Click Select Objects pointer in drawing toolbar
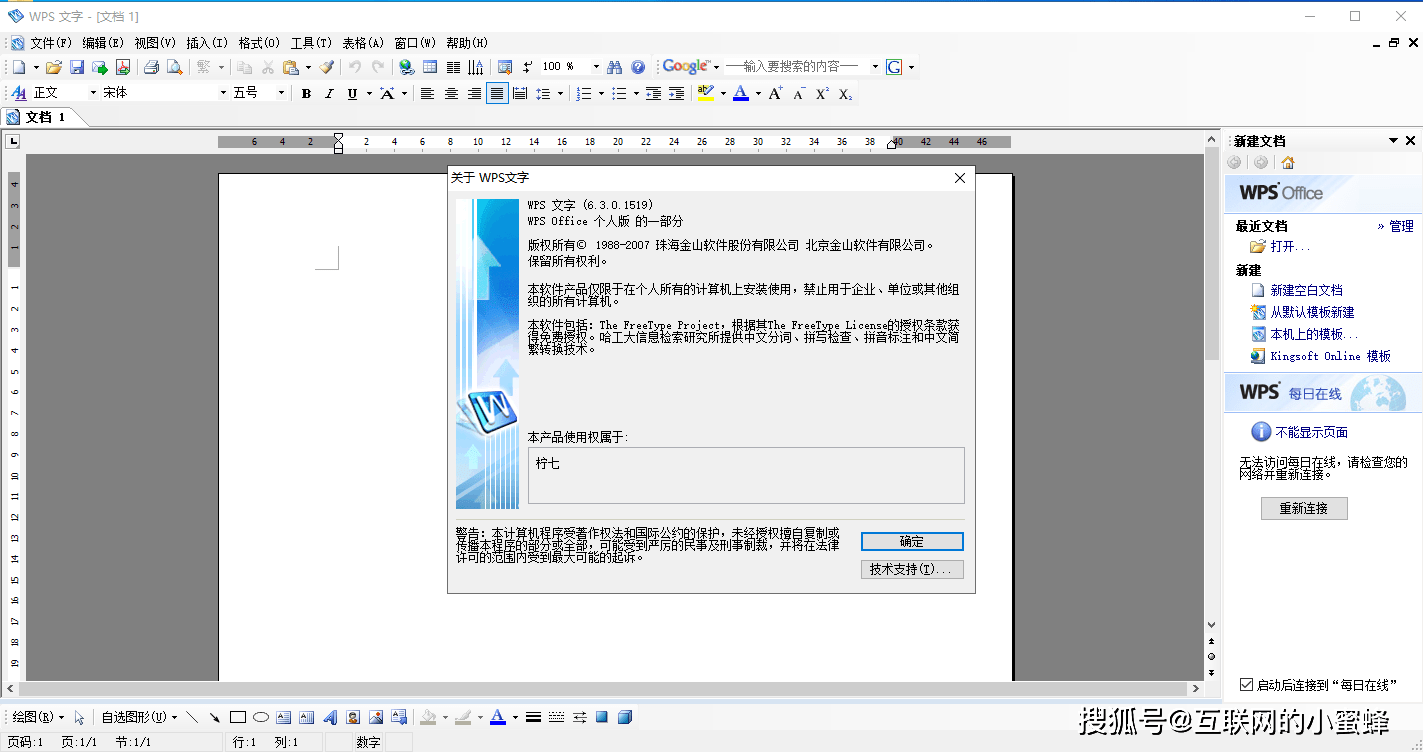 [x=79, y=717]
